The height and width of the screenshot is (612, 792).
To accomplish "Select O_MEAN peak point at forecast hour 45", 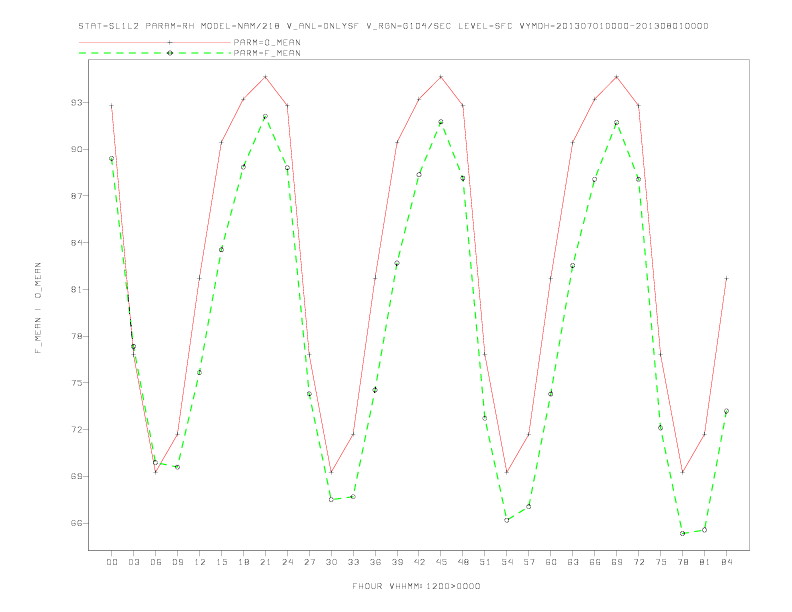I will coord(441,77).
